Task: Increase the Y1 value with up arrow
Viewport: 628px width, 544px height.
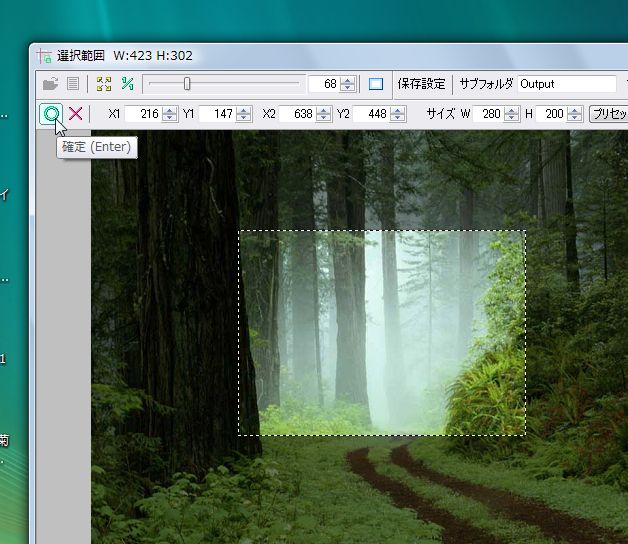Action: pos(244,111)
